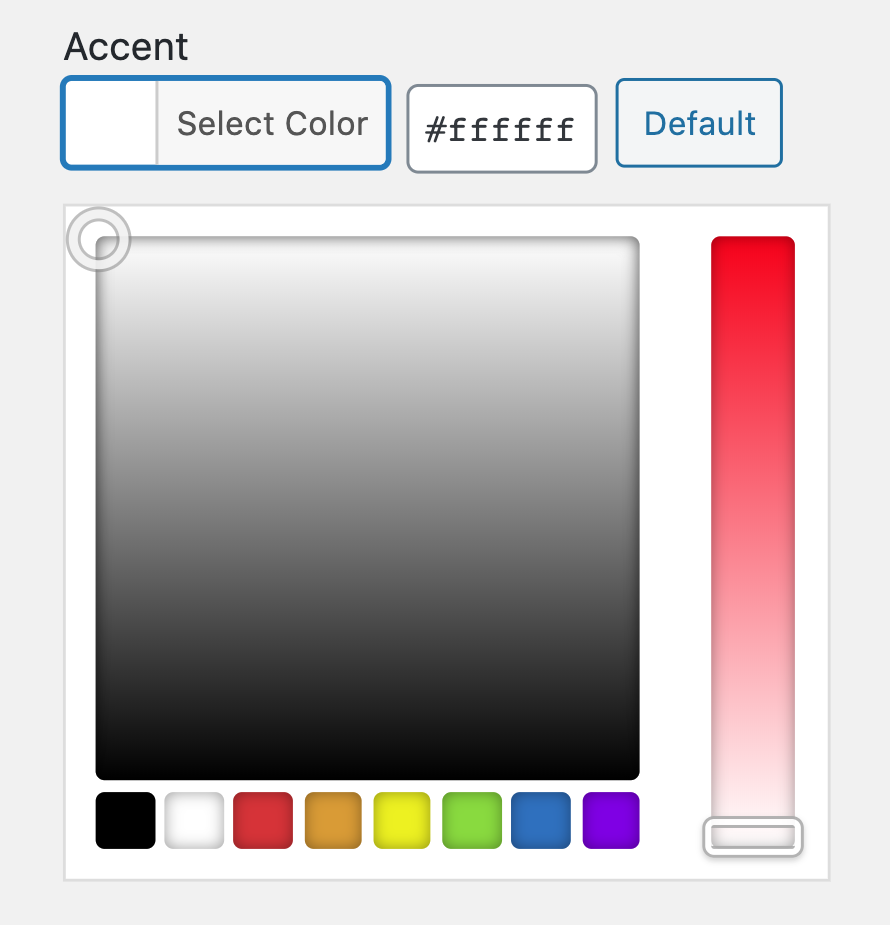Image resolution: width=890 pixels, height=925 pixels.
Task: Select the purple preset swatch
Action: [x=610, y=819]
